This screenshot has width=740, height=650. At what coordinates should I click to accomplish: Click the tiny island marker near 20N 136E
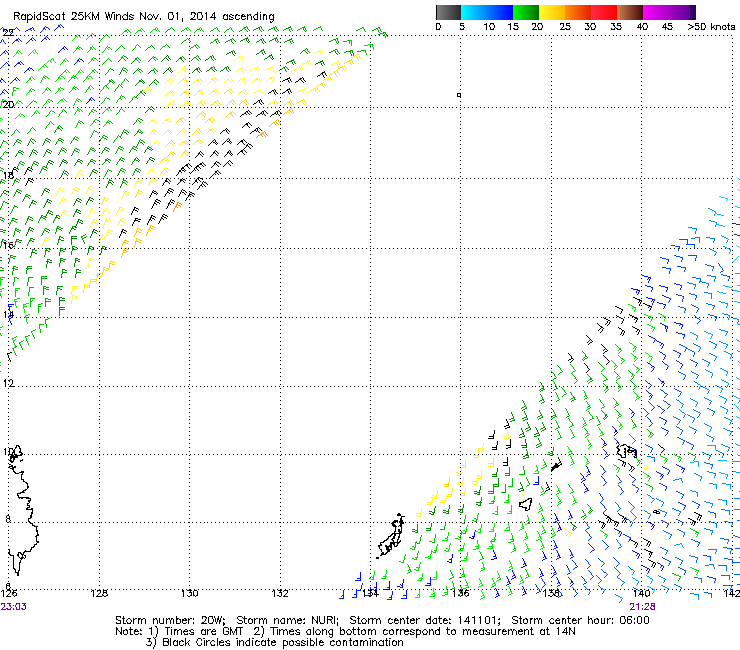point(459,95)
